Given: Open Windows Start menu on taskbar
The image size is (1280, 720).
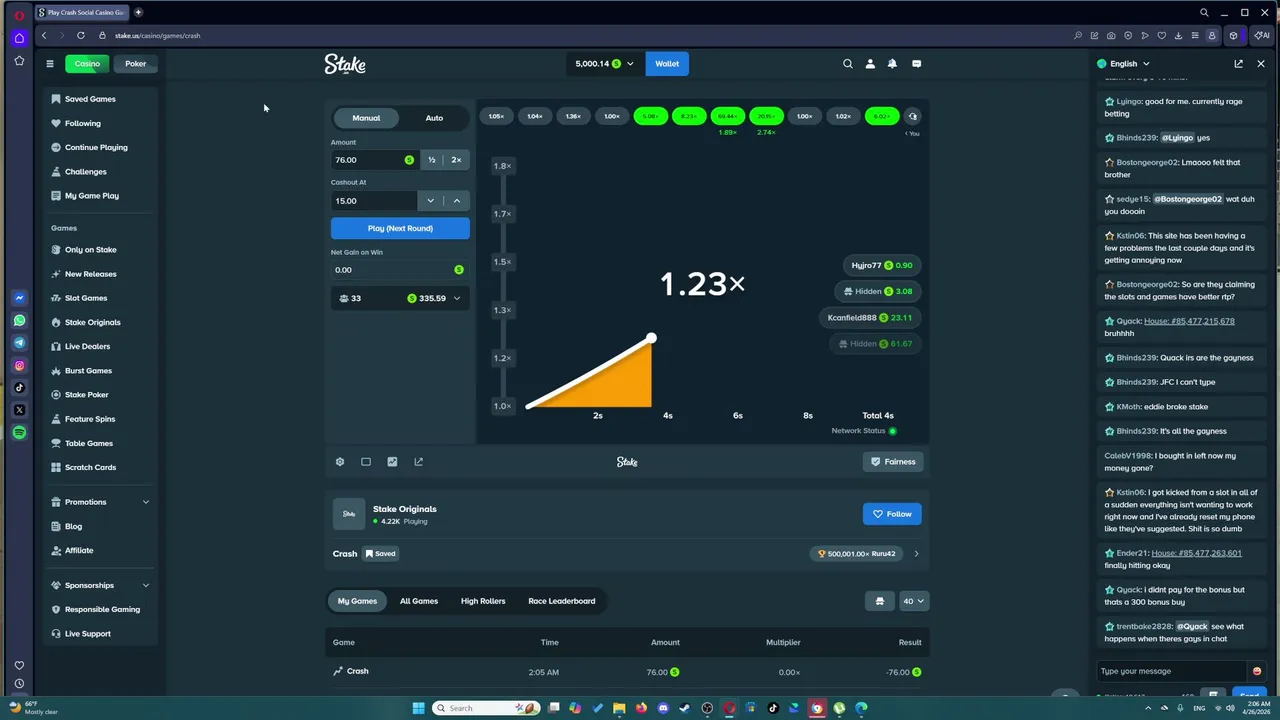Looking at the screenshot, I should click(x=418, y=708).
